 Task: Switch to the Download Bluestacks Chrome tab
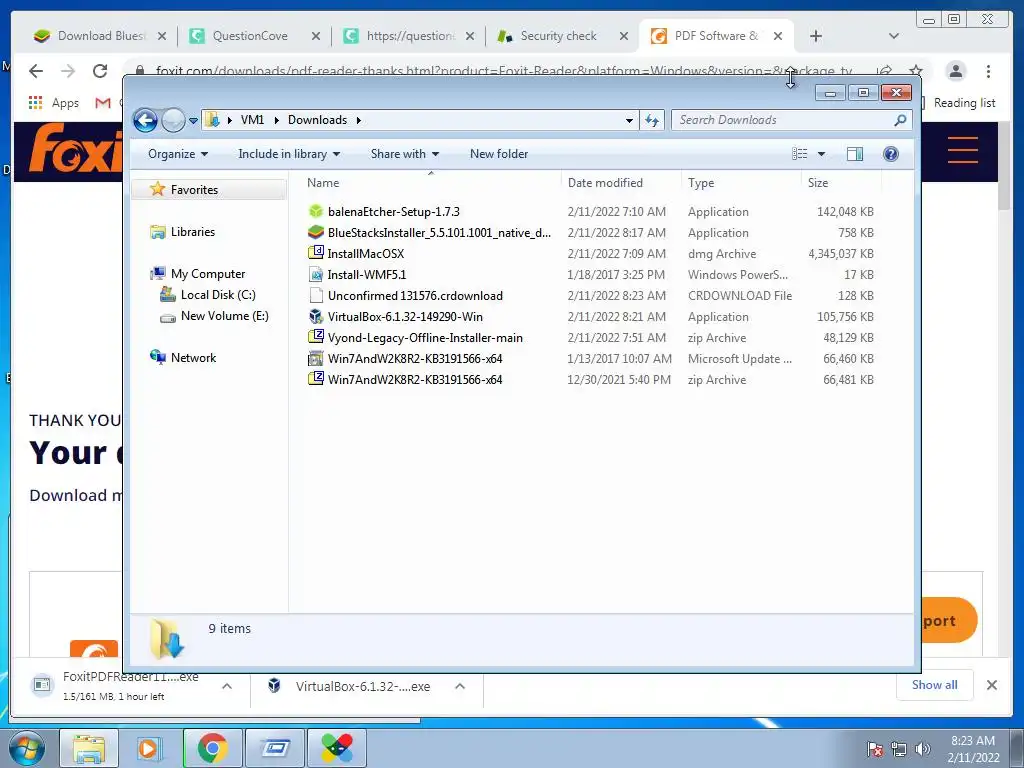click(x=100, y=36)
